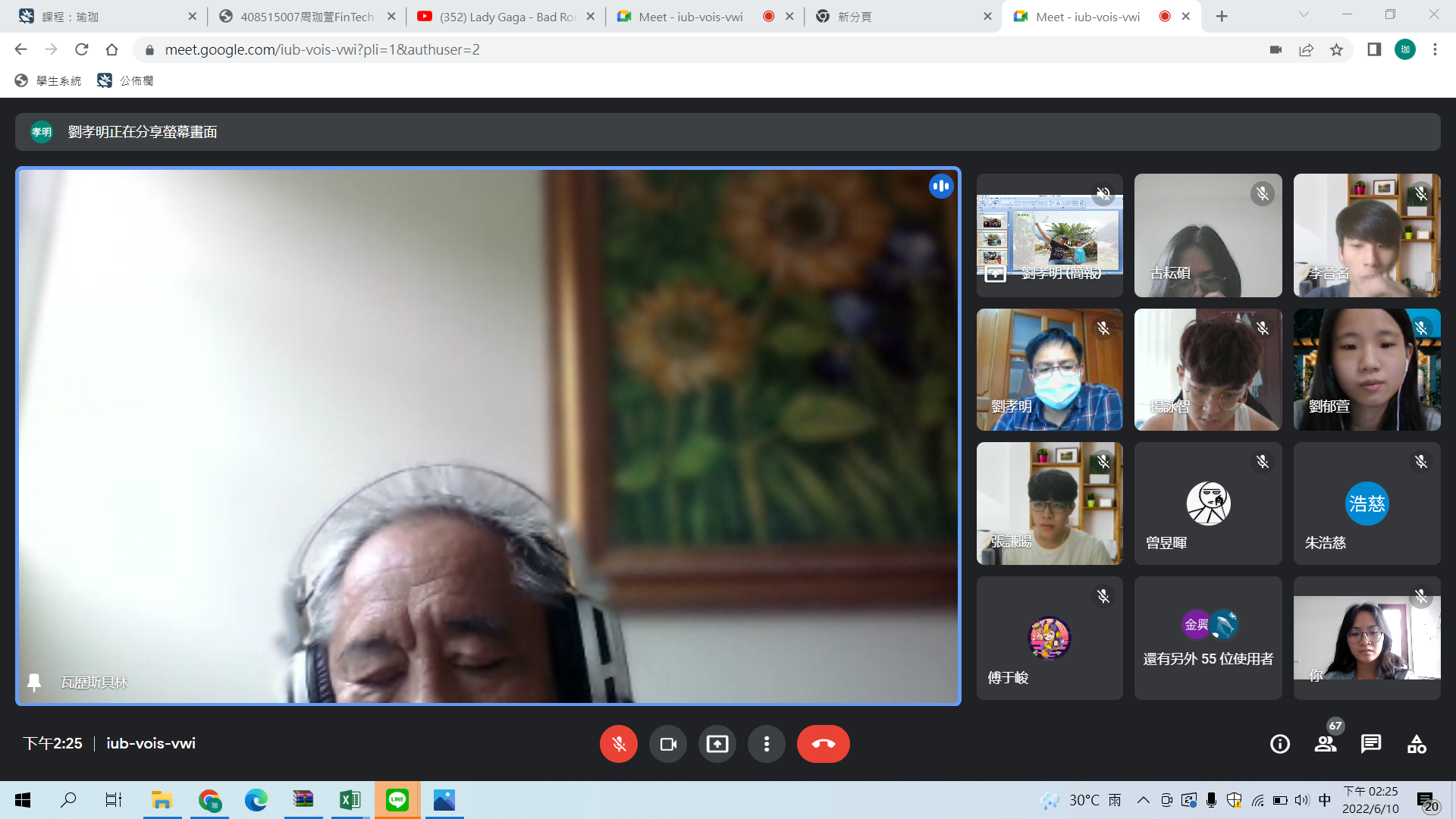This screenshot has width=1456, height=819.
Task: Open the activities shapes icon
Action: (x=1416, y=744)
